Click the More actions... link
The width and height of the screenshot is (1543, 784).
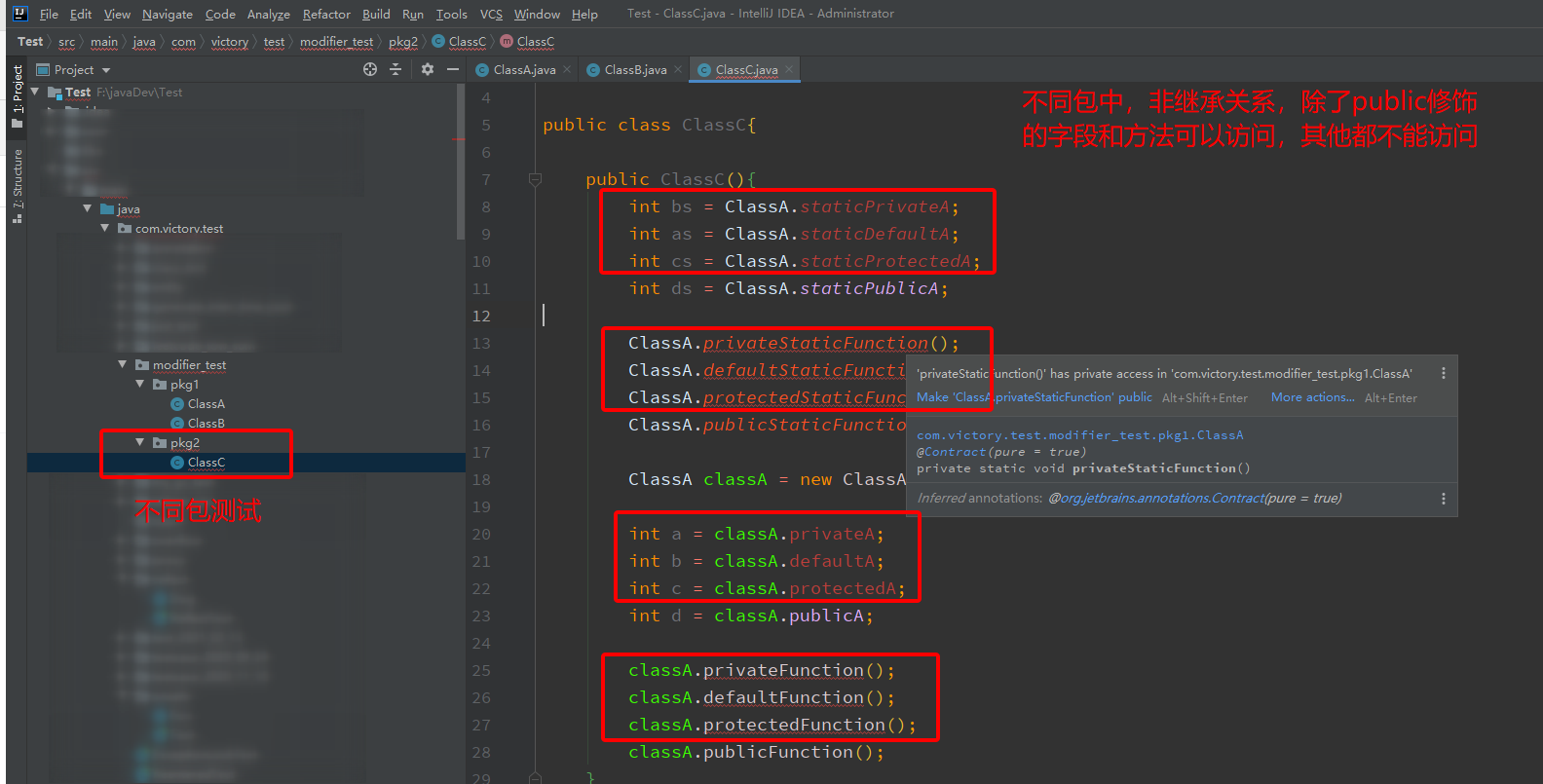(x=1313, y=397)
